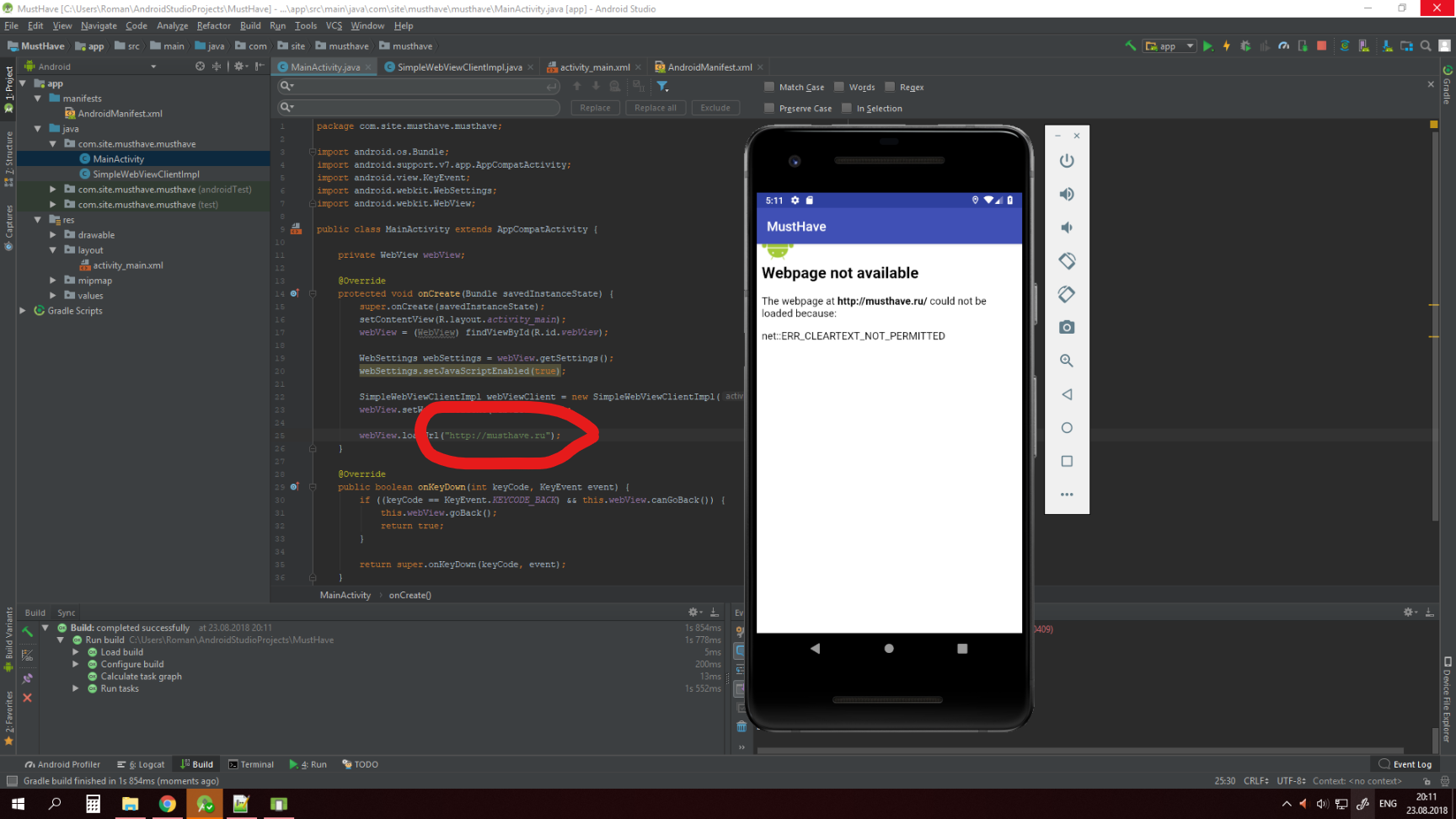This screenshot has height=819, width=1456.
Task: Rotate emulator left icon
Action: 1067,261
